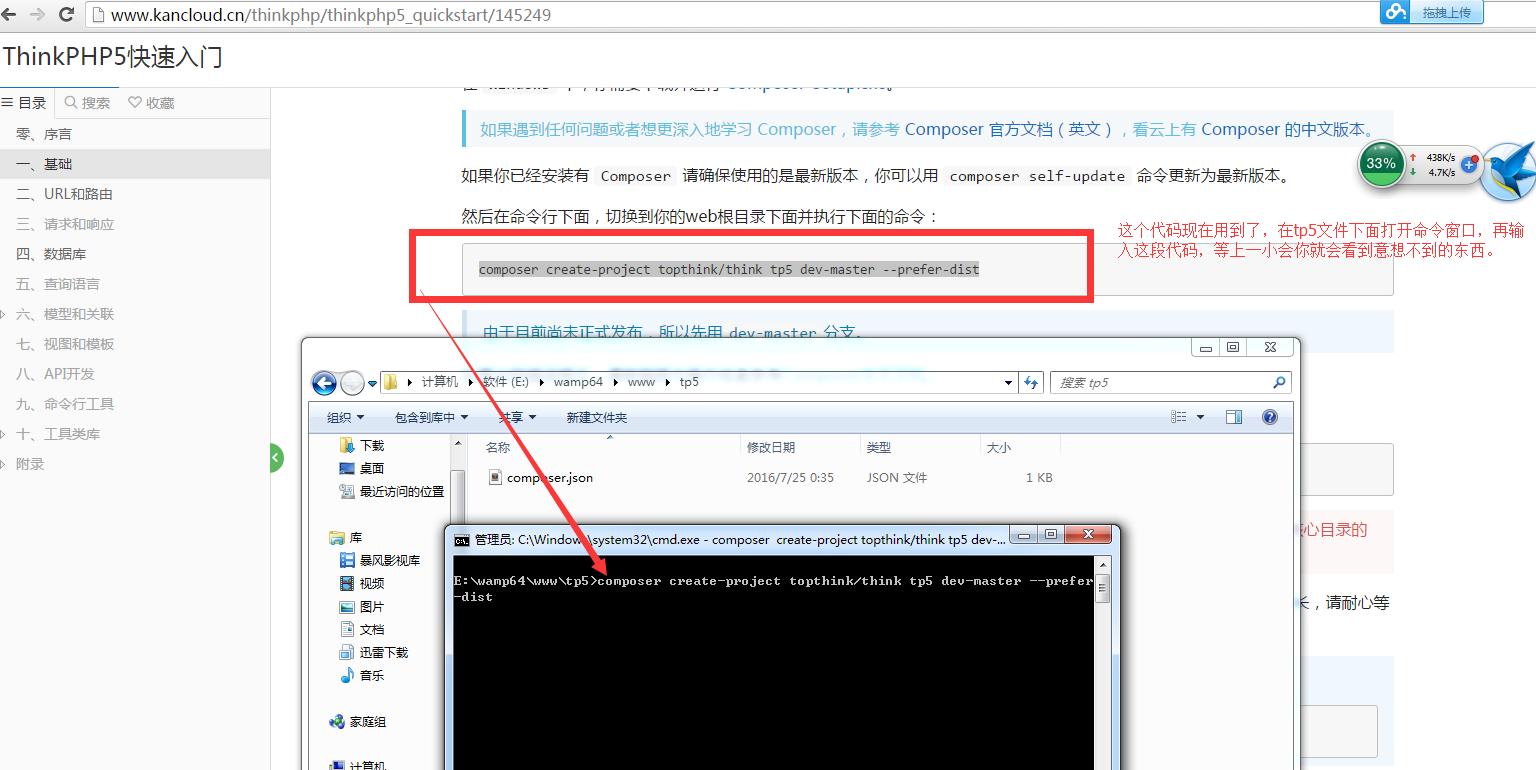
Task: Open the Composer 的中文版本 link
Action: pyautogui.click(x=1283, y=129)
